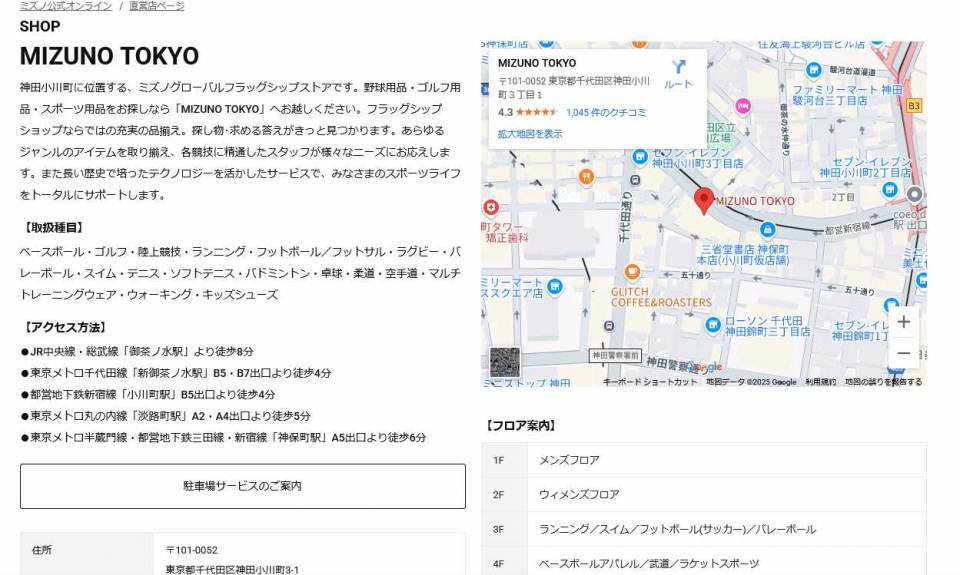
Task: Click the GLITCH COFFEE&ROASTERS cafe marker
Action: pos(632,272)
